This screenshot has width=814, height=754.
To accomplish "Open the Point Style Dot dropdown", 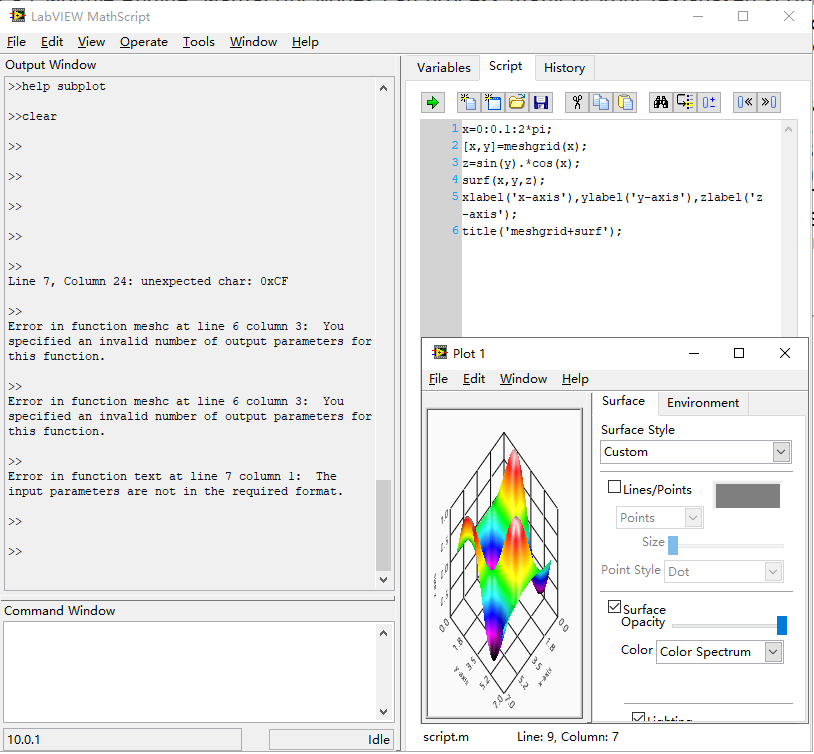I will click(x=724, y=572).
